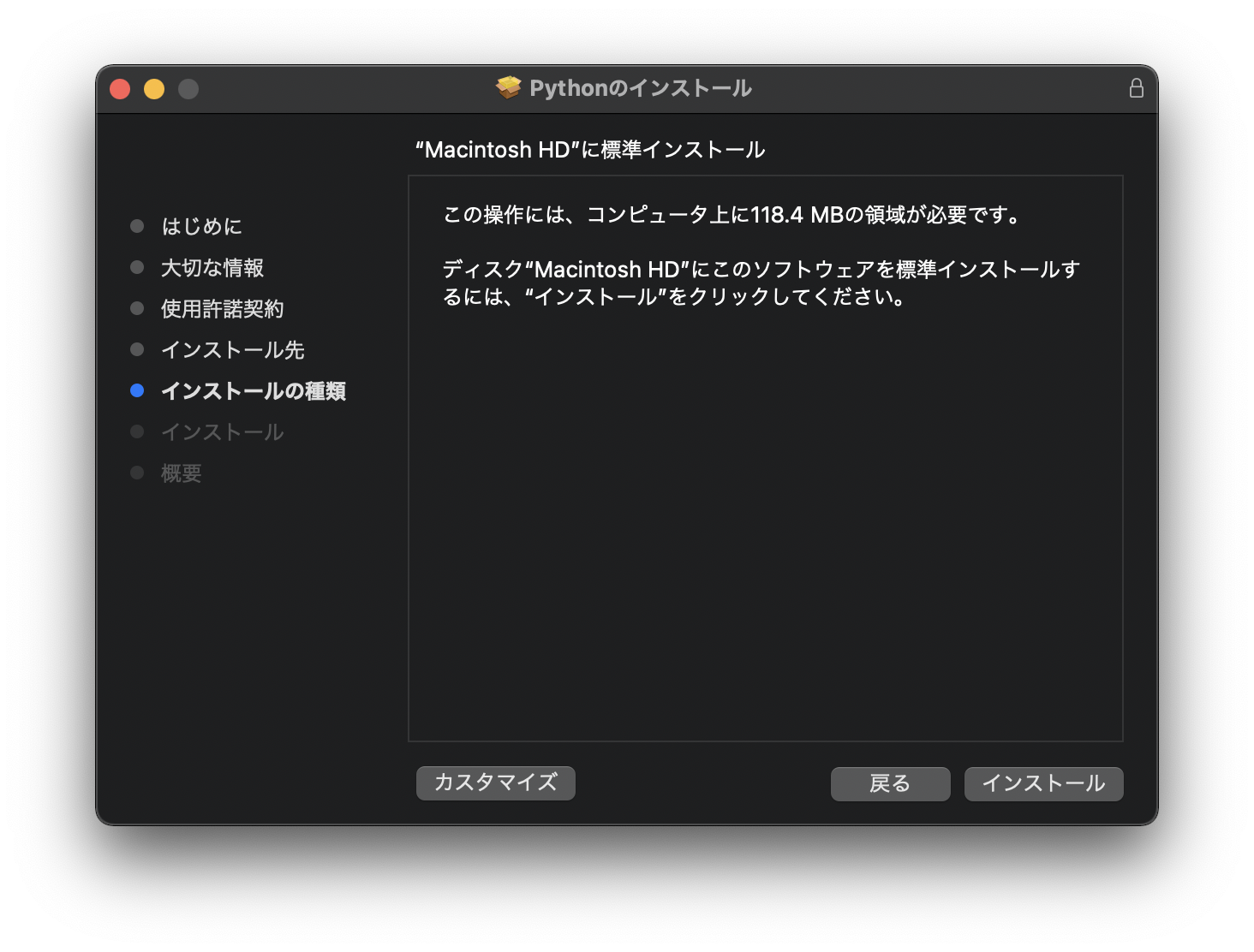Select the 大切な情報 step in the sidebar
This screenshot has height=952, width=1254.
click(x=212, y=267)
